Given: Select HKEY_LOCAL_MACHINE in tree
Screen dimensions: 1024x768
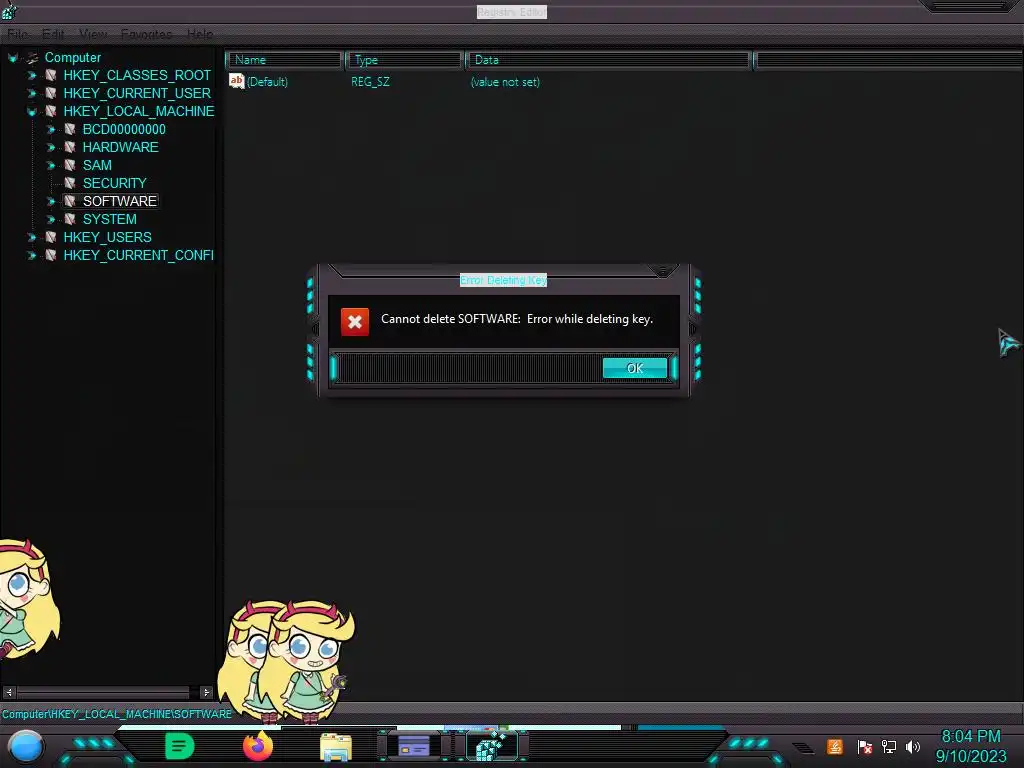Looking at the screenshot, I should (x=138, y=111).
